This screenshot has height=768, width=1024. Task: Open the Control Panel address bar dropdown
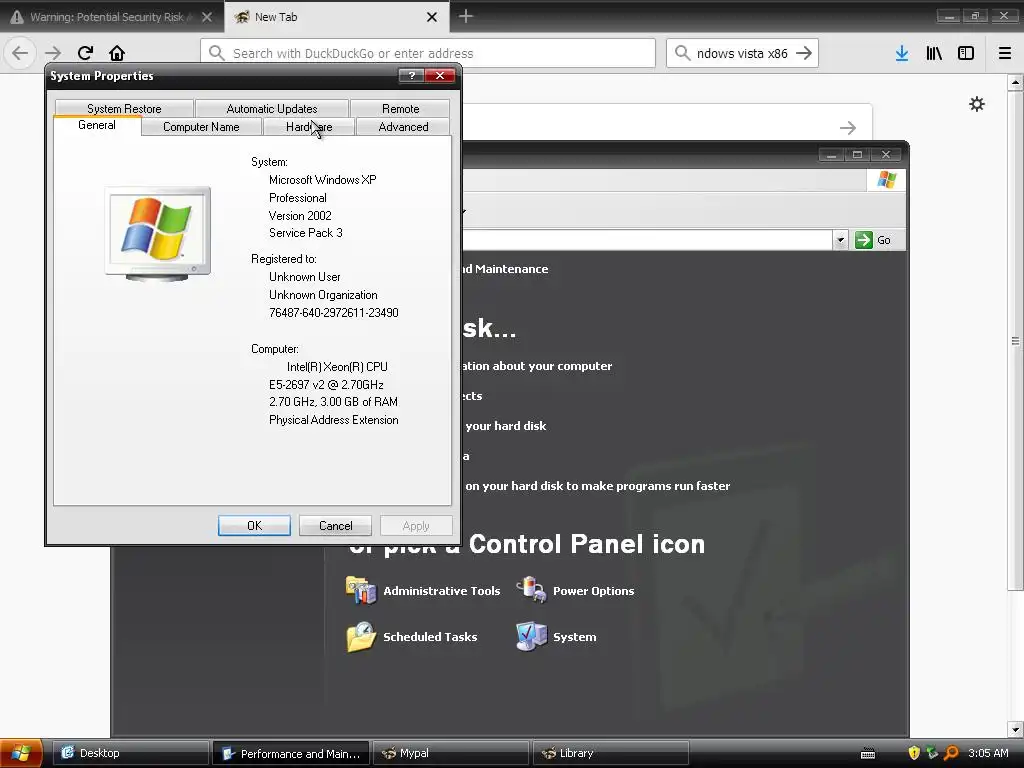(x=840, y=240)
